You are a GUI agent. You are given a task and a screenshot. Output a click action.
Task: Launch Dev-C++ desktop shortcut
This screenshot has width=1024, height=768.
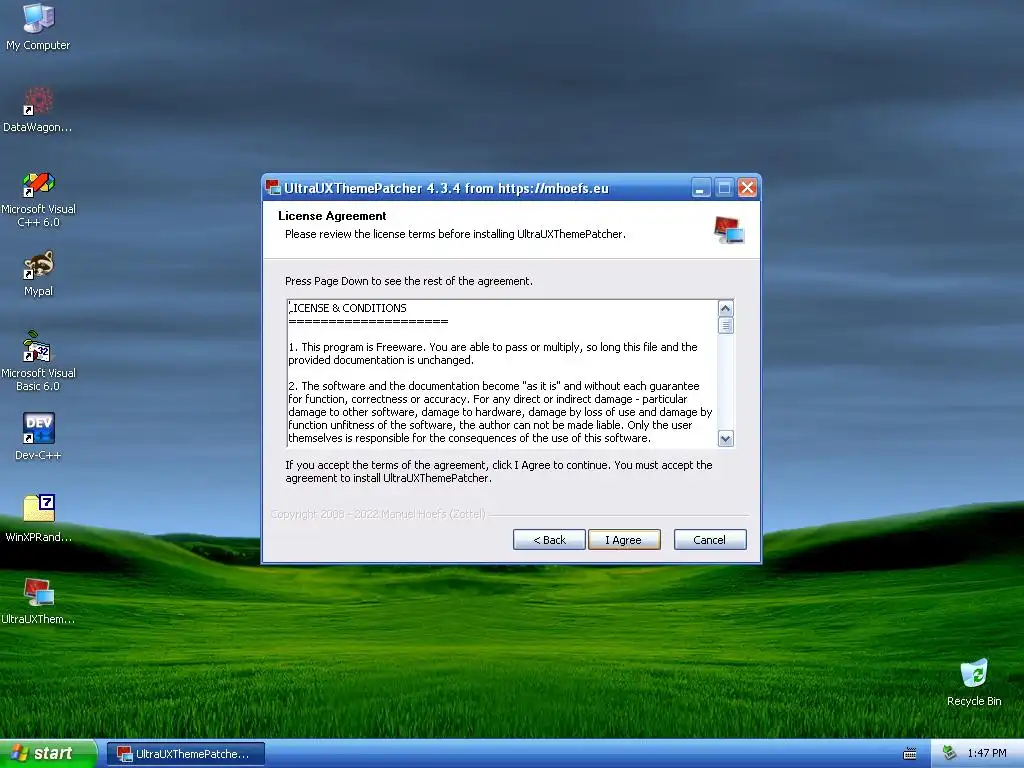[38, 437]
